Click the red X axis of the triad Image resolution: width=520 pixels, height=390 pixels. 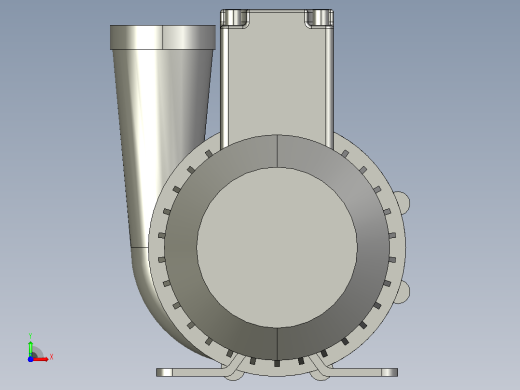tap(41, 359)
